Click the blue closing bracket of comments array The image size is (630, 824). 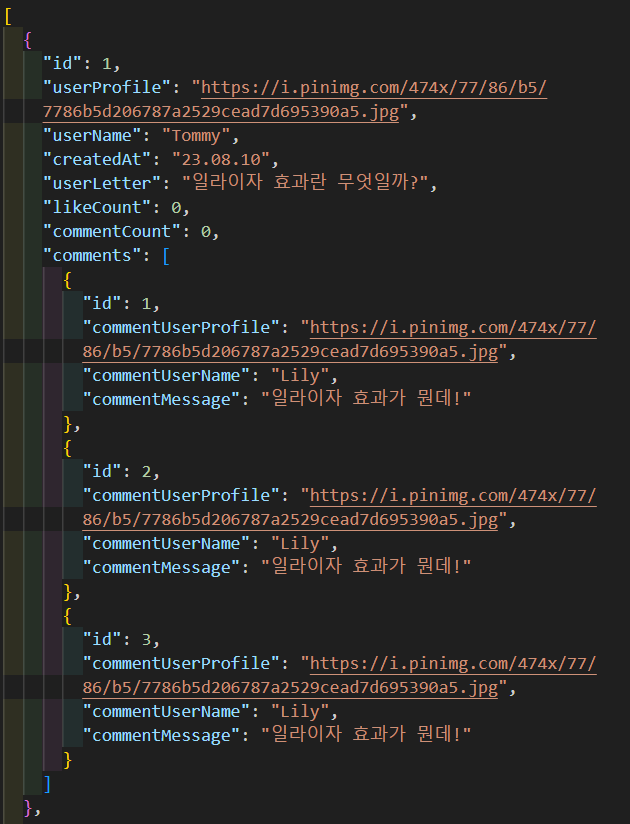tap(47, 784)
